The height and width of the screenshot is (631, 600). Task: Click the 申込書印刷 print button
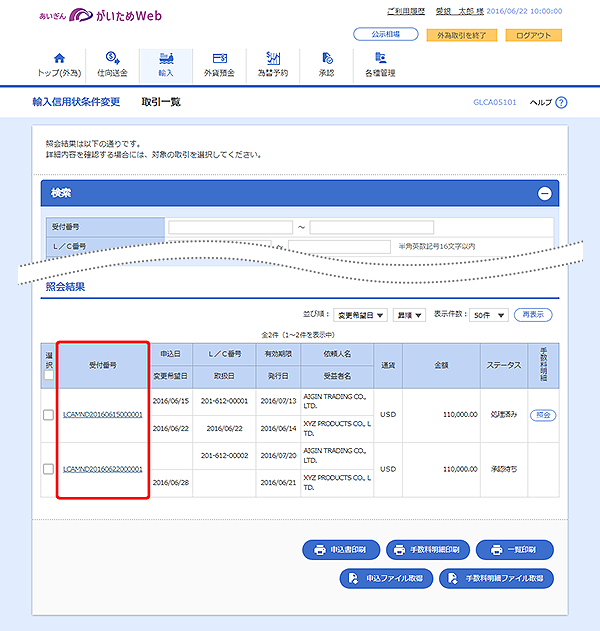tap(341, 550)
